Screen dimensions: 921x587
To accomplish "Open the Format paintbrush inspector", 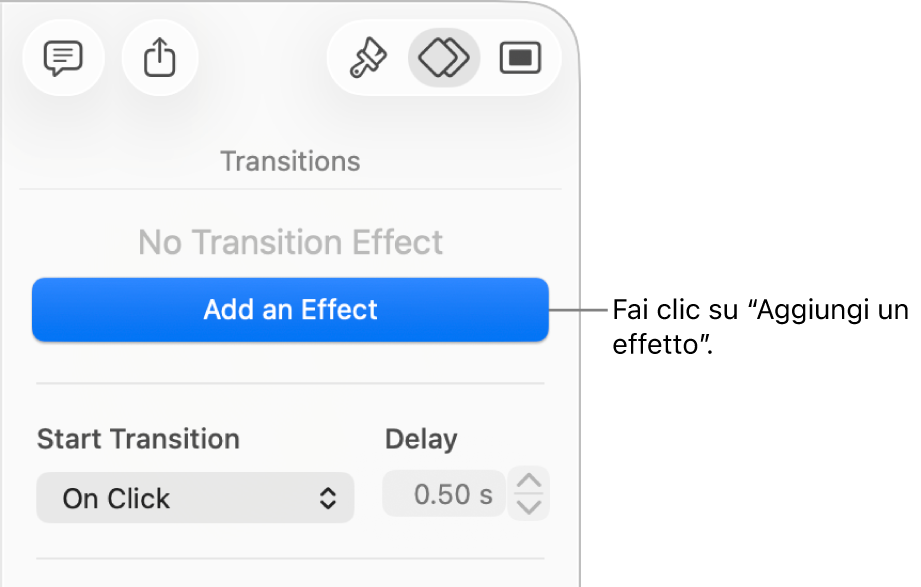I will [367, 59].
